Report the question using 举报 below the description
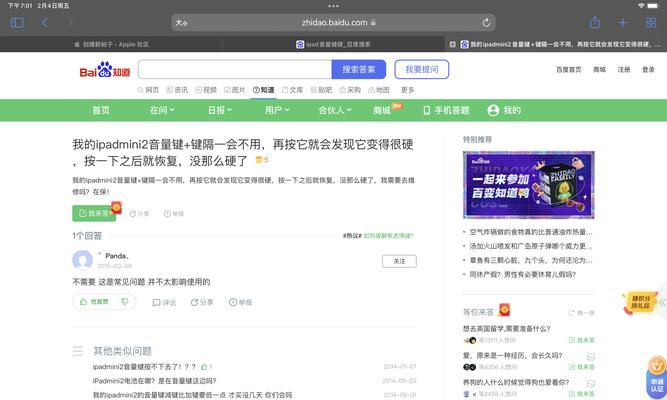 point(174,214)
